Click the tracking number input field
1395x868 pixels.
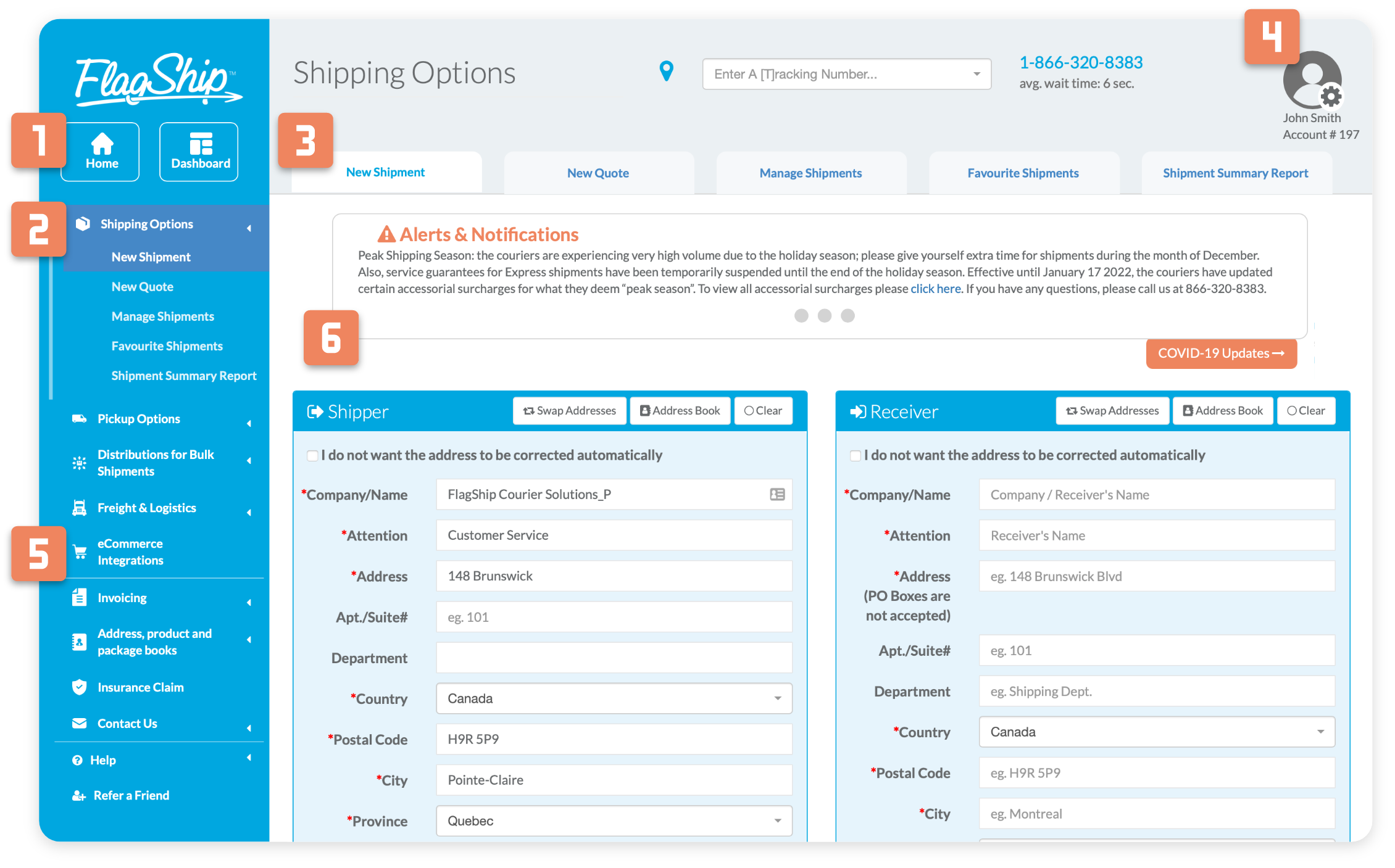pyautogui.click(x=840, y=73)
